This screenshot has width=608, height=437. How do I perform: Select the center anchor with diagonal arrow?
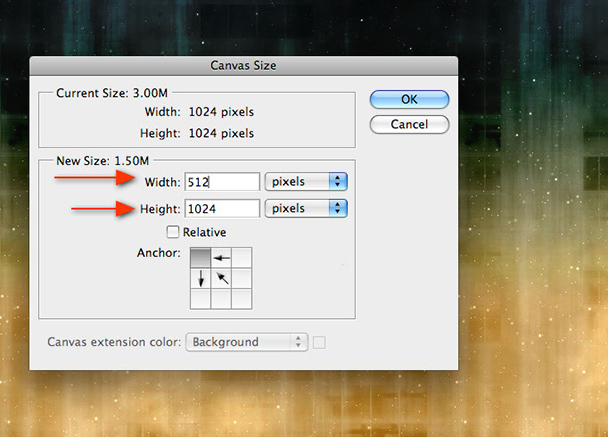click(221, 278)
